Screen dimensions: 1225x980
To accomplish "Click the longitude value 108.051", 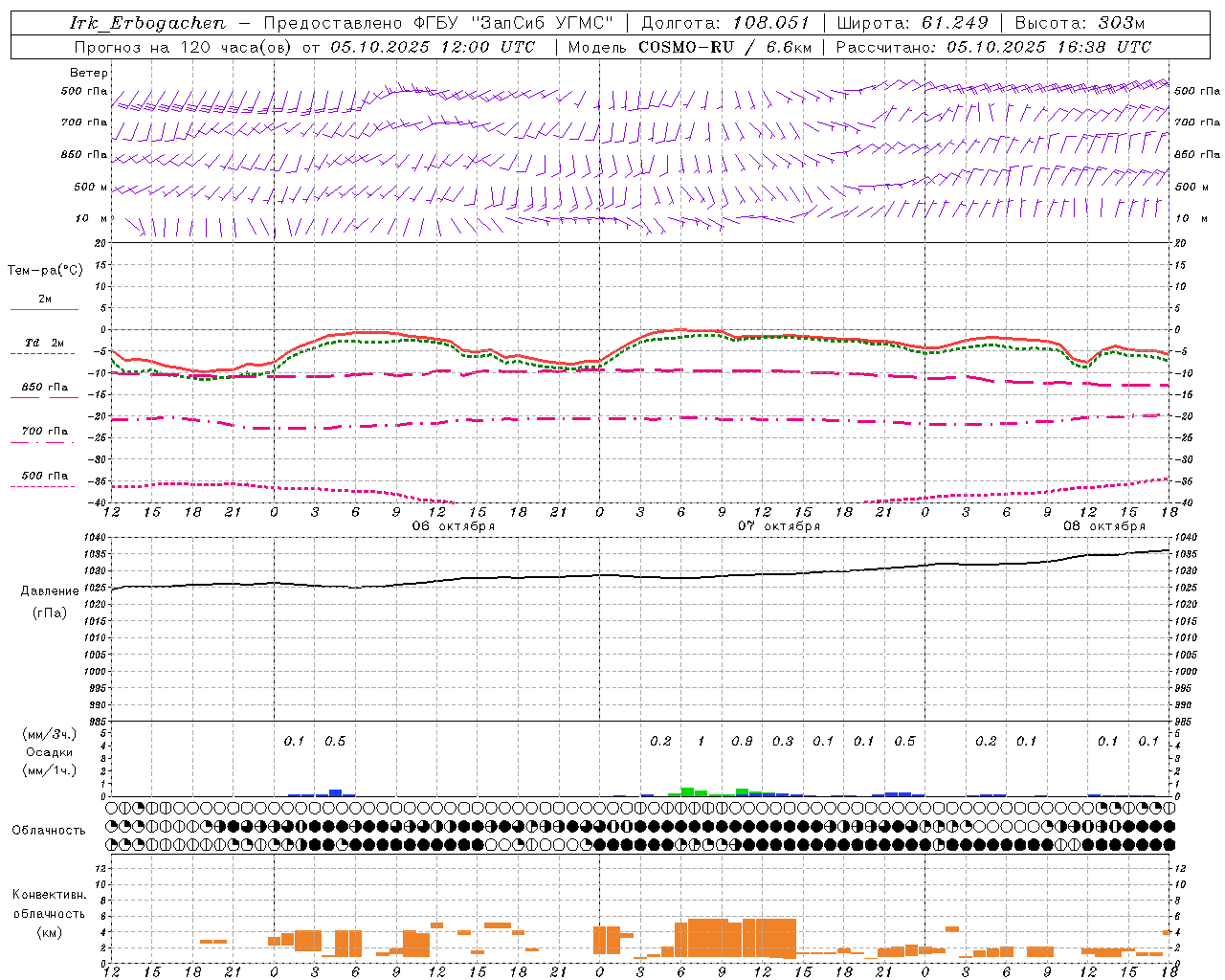I will tap(771, 23).
